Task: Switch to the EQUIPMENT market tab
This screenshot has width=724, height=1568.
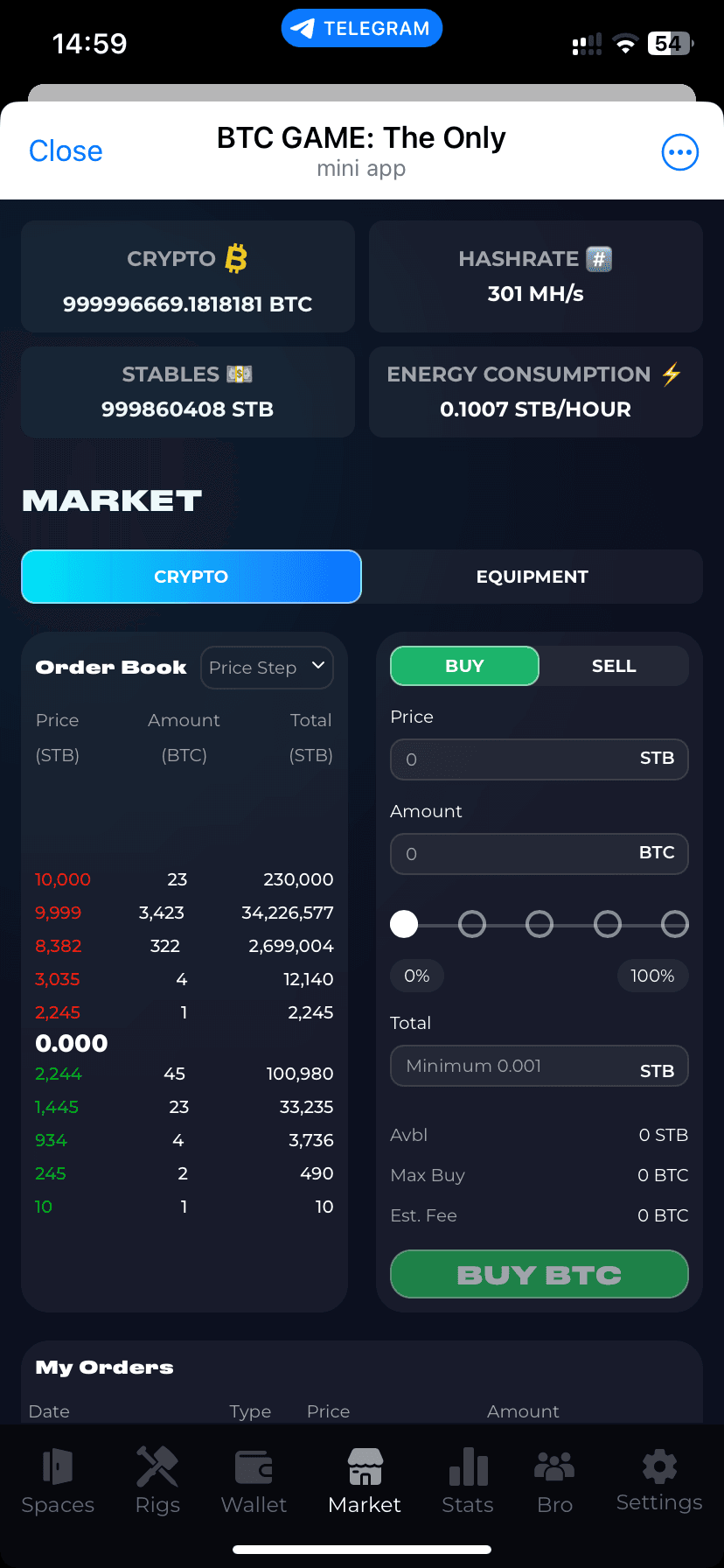Action: 532,577
